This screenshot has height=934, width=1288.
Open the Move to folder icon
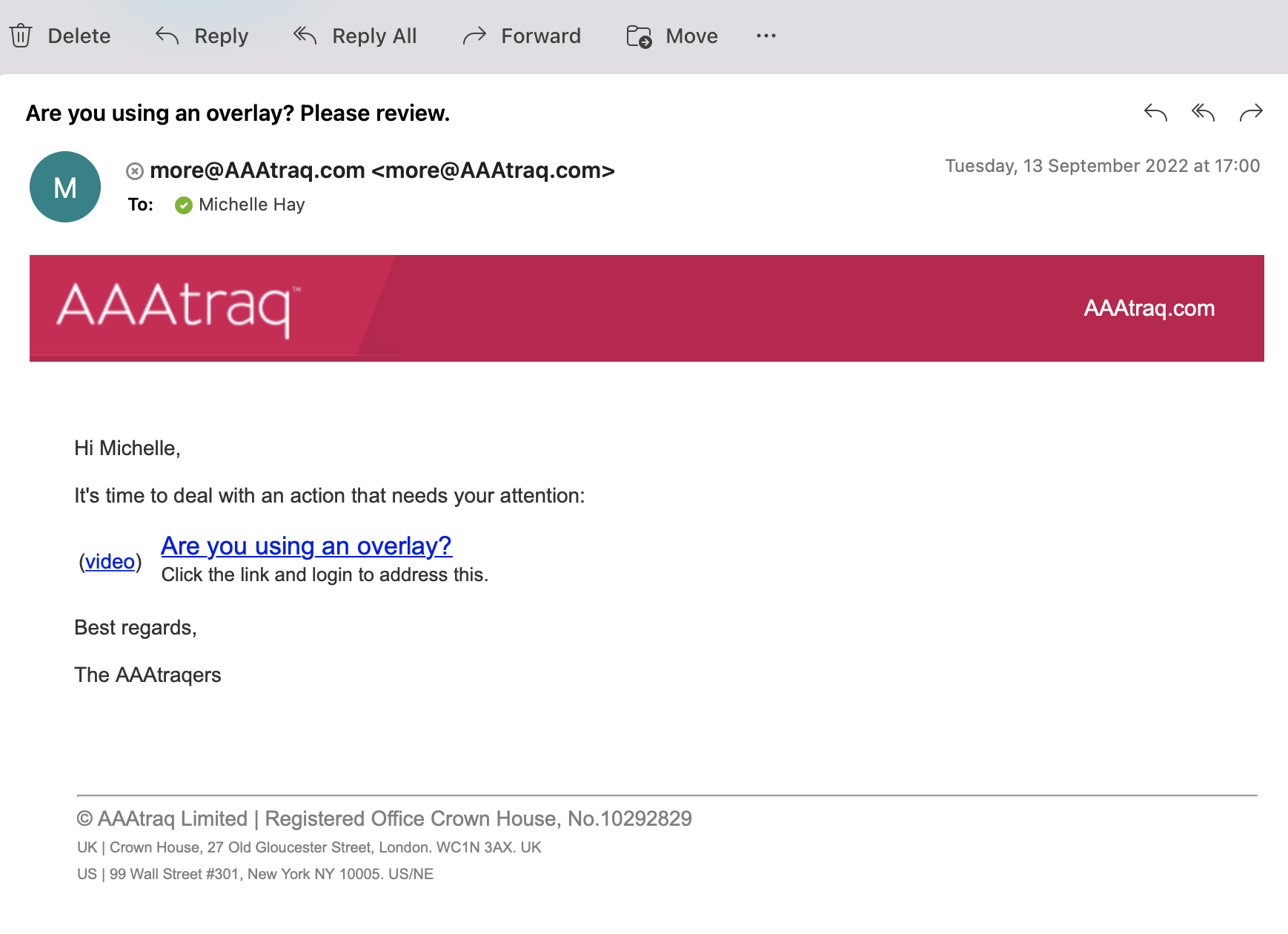(x=639, y=36)
